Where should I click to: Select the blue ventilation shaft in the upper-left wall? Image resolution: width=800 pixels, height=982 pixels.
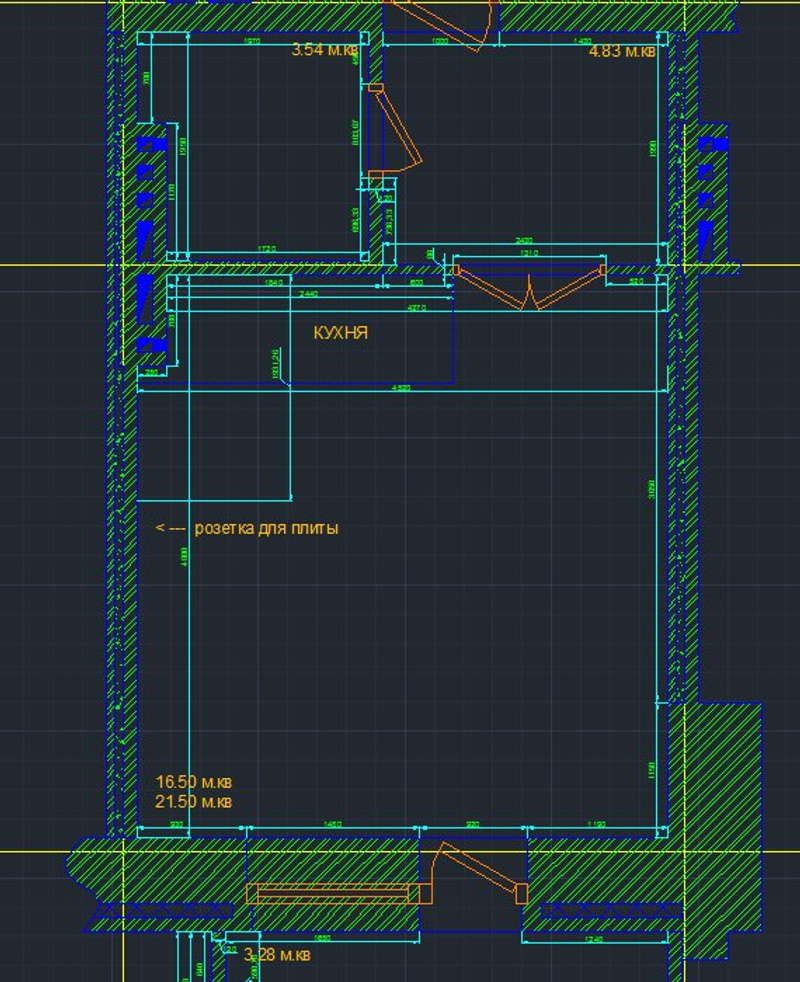tap(151, 190)
